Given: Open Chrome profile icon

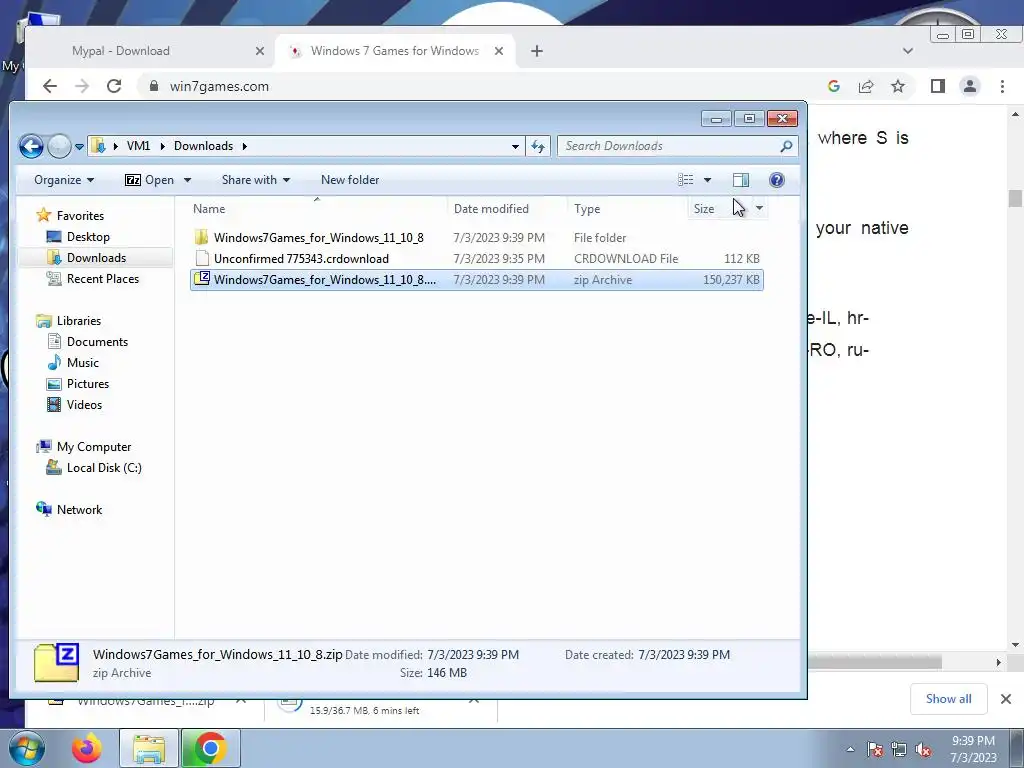Looking at the screenshot, I should pos(970,86).
